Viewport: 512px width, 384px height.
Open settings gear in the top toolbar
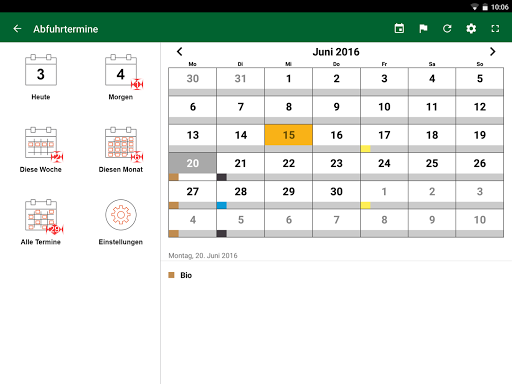pos(471,29)
